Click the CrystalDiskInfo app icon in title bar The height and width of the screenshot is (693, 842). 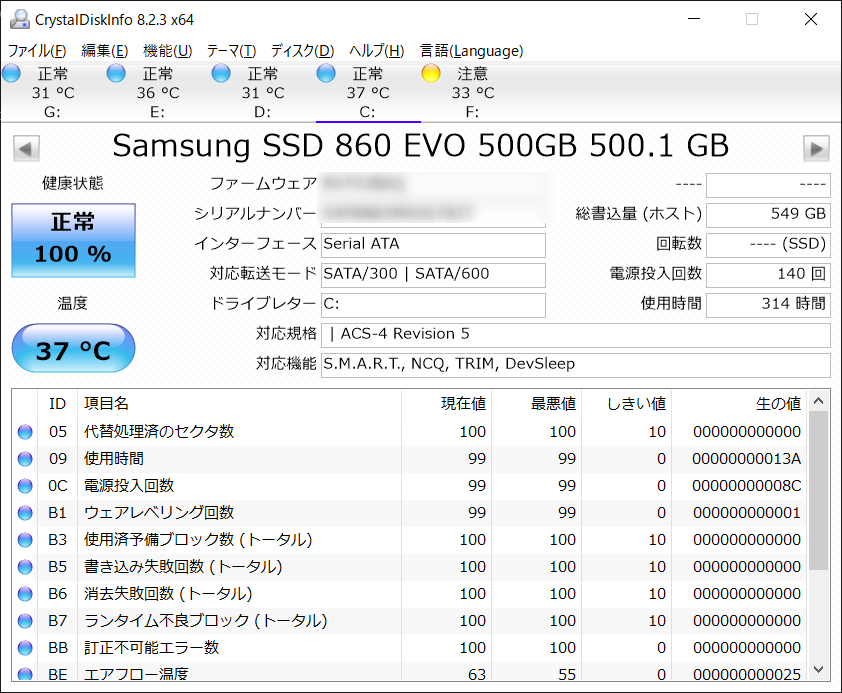coord(19,19)
